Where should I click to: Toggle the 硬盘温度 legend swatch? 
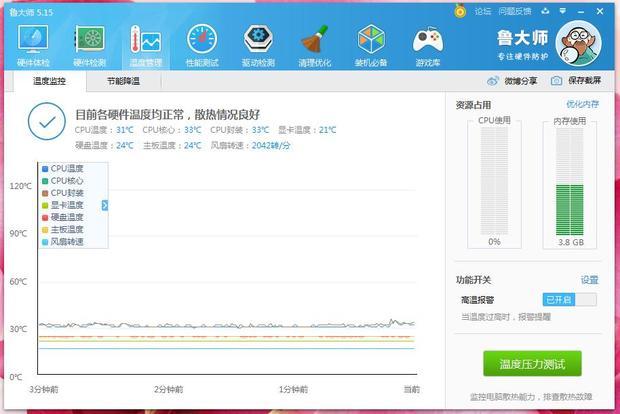[x=45, y=217]
